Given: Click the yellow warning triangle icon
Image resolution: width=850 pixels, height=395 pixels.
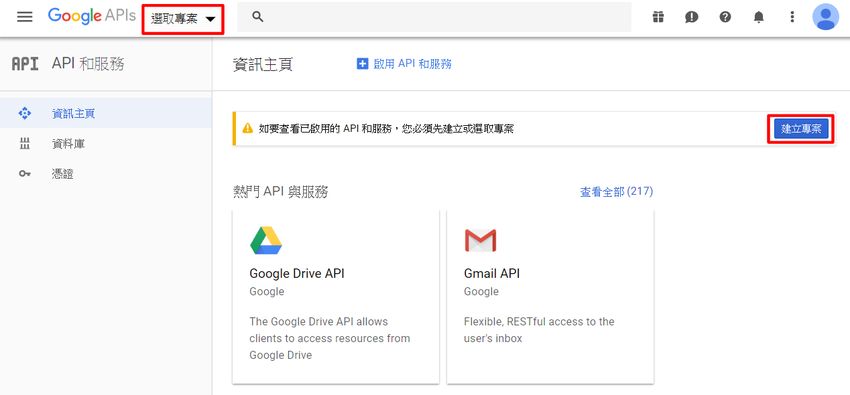Looking at the screenshot, I should pos(248,128).
